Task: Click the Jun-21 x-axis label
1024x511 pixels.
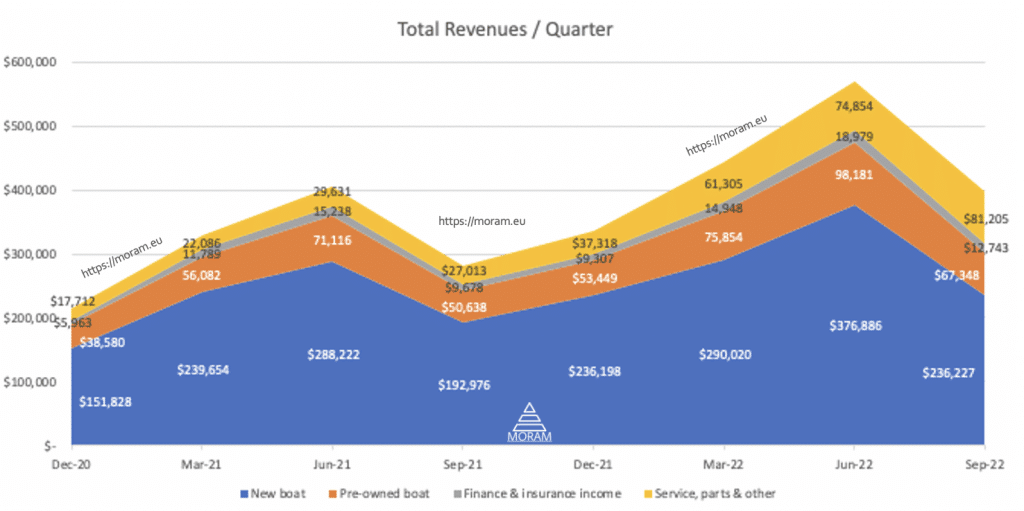Action: [x=332, y=464]
